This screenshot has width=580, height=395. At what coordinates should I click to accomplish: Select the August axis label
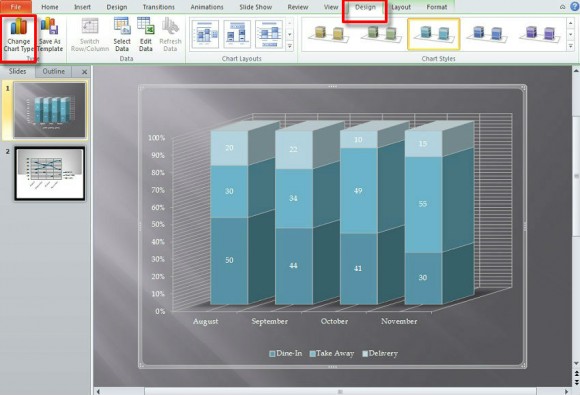pyautogui.click(x=205, y=321)
